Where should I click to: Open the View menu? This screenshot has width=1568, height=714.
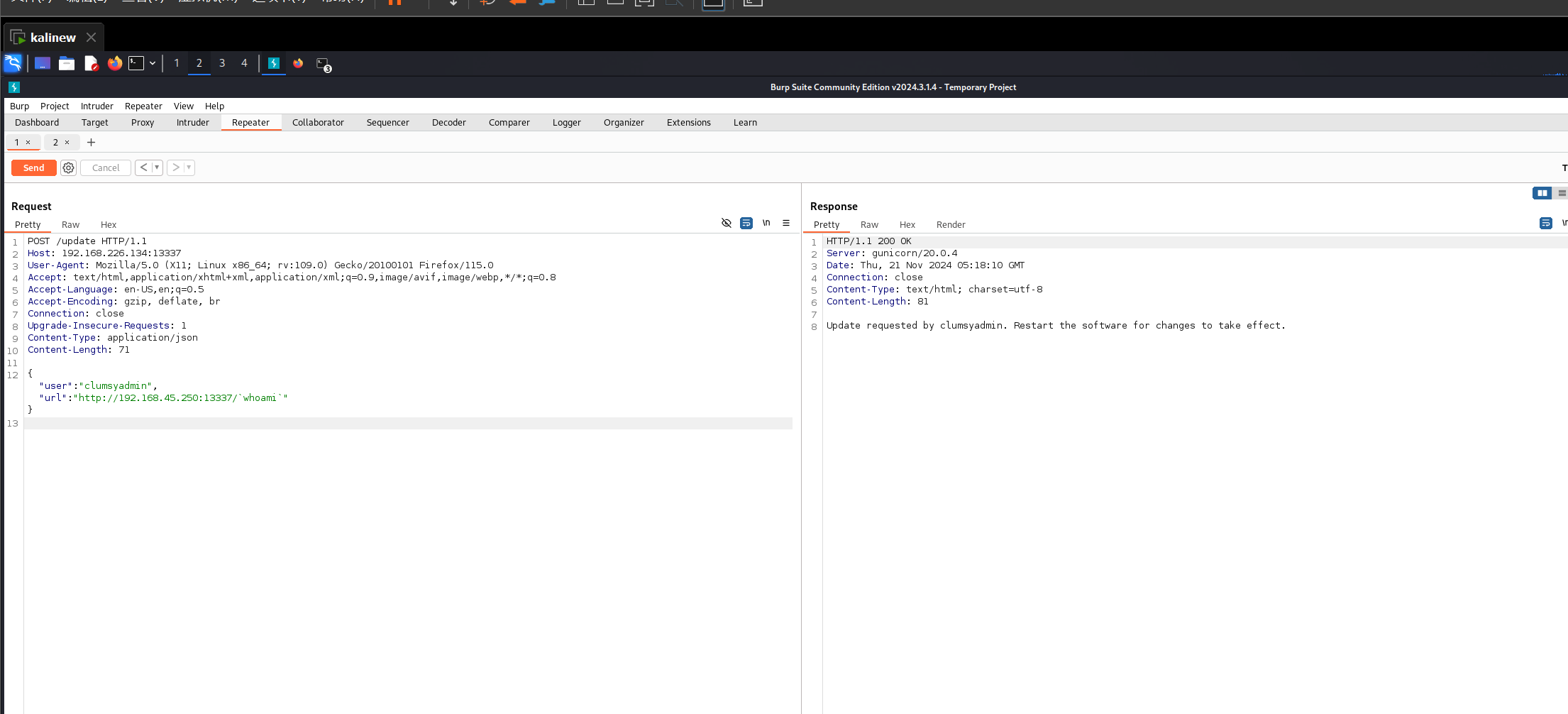coord(184,106)
